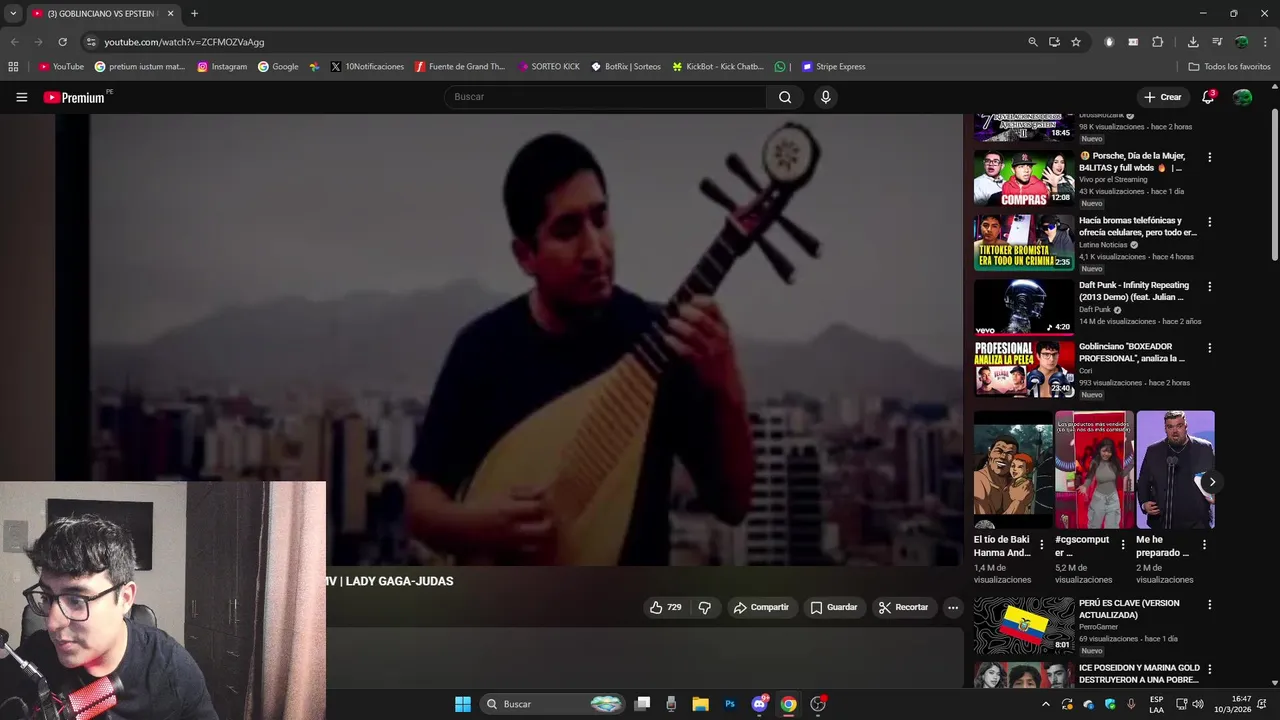Click the Compartir button
Screen dimensions: 1280x720
[x=761, y=607]
